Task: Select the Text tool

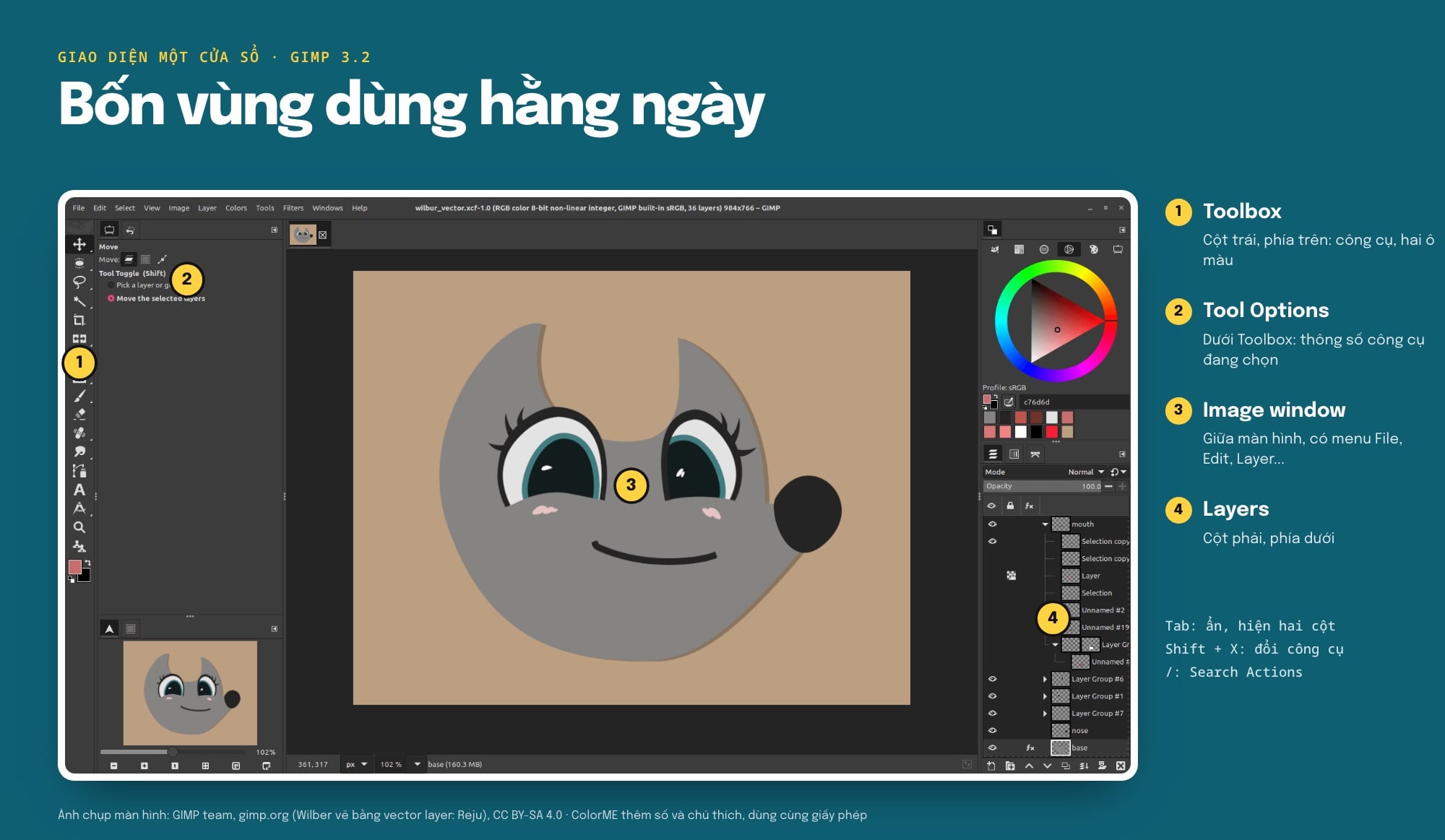Action: click(79, 490)
